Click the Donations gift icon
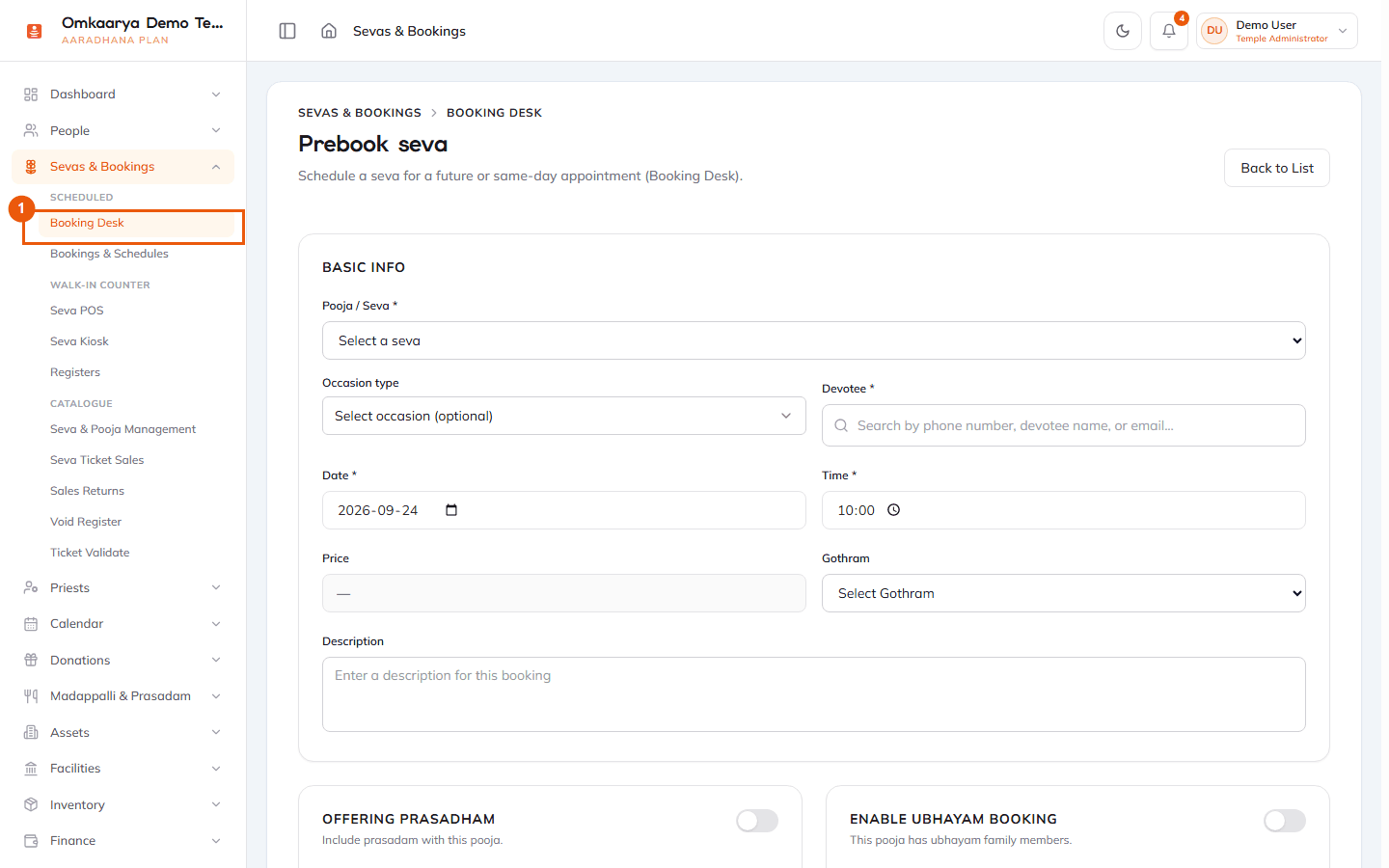 tap(31, 660)
